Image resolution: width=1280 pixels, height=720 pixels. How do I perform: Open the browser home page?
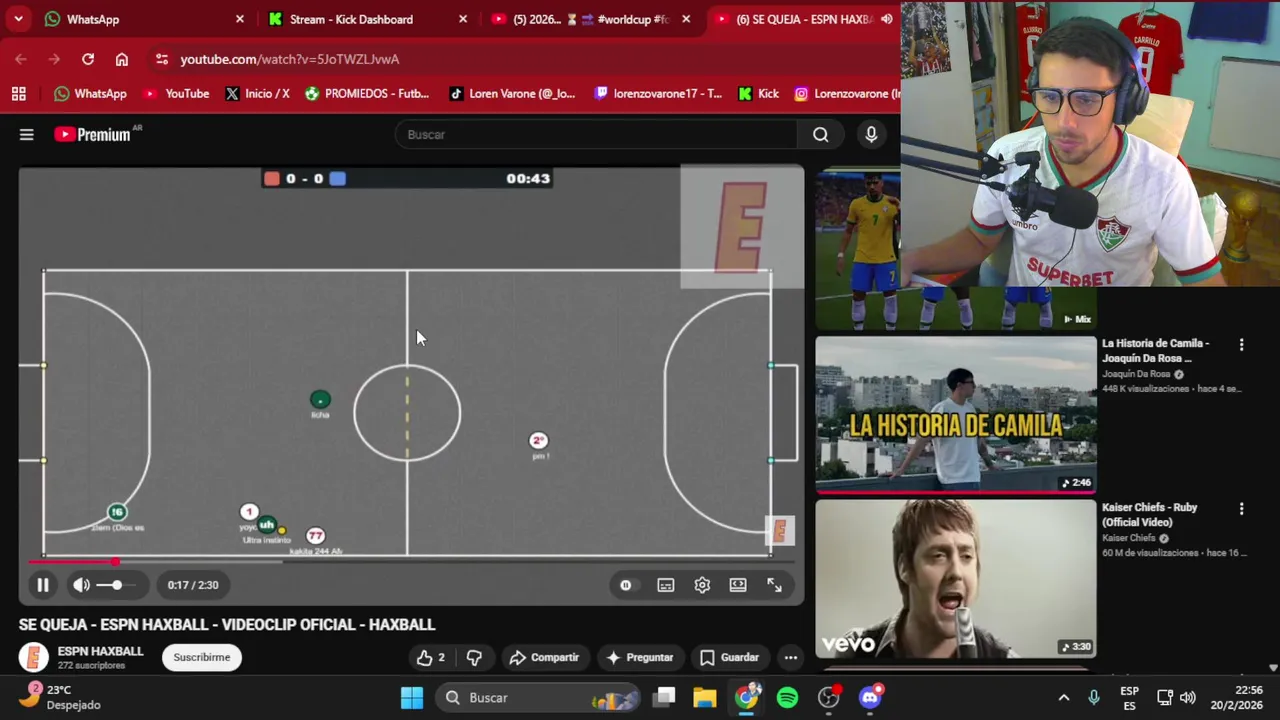122,59
